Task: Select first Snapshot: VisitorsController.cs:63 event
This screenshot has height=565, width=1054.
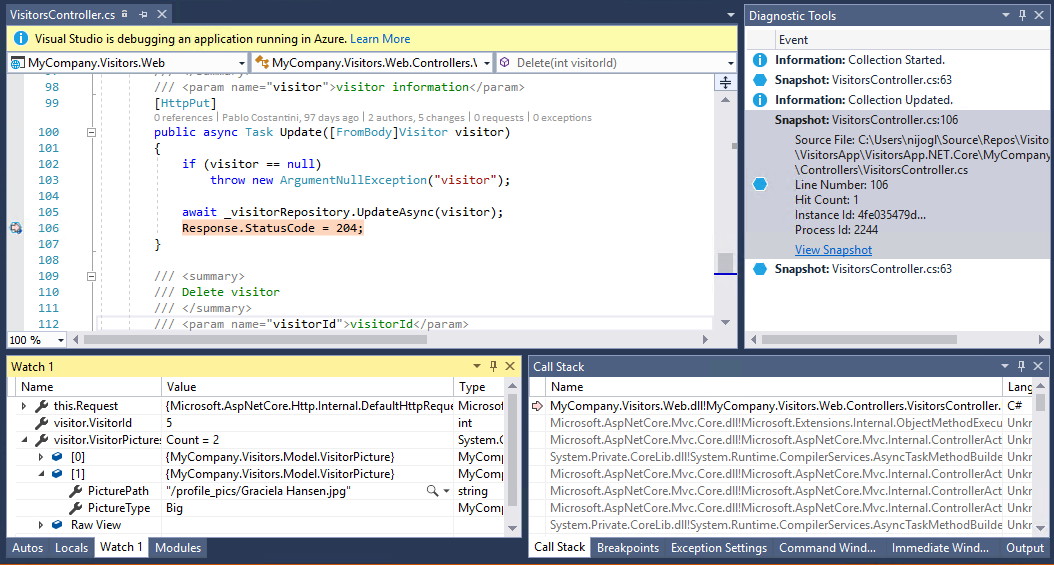Action: (862, 80)
